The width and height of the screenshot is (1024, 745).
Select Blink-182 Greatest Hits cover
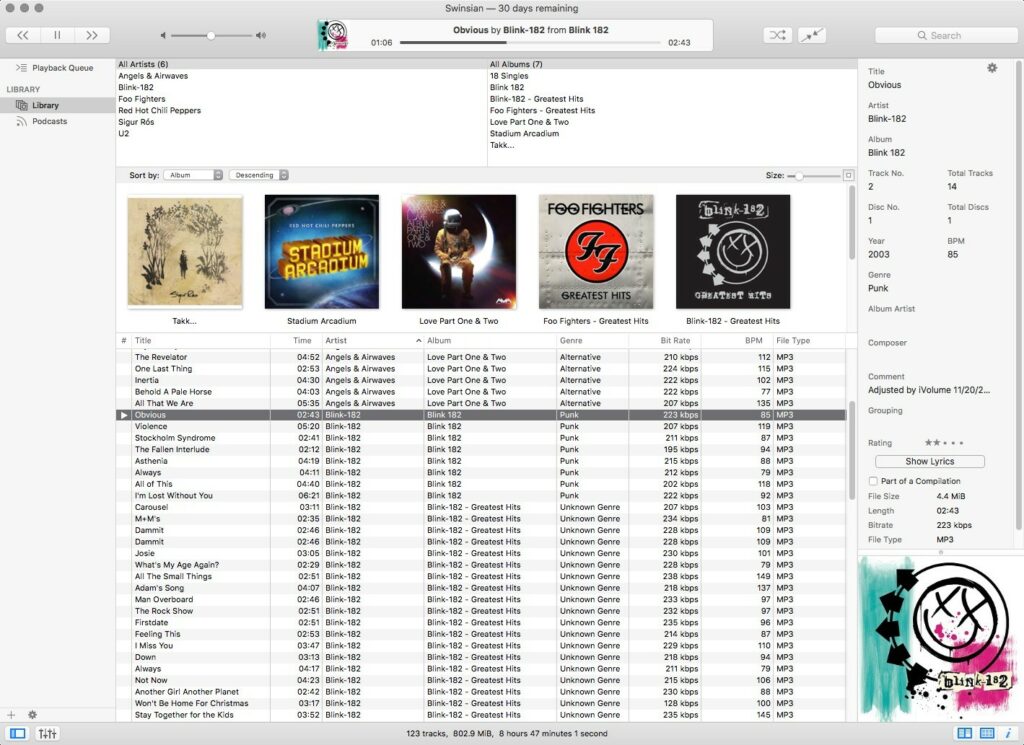click(733, 252)
